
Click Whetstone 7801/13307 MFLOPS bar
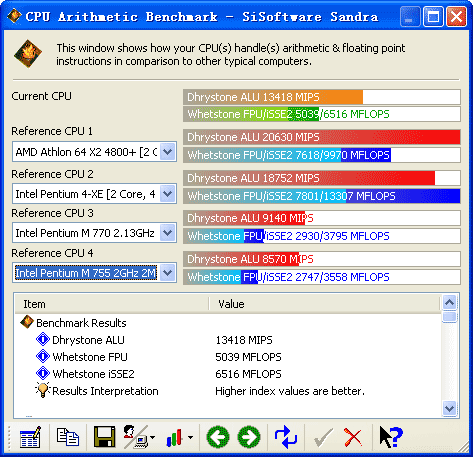(322, 196)
